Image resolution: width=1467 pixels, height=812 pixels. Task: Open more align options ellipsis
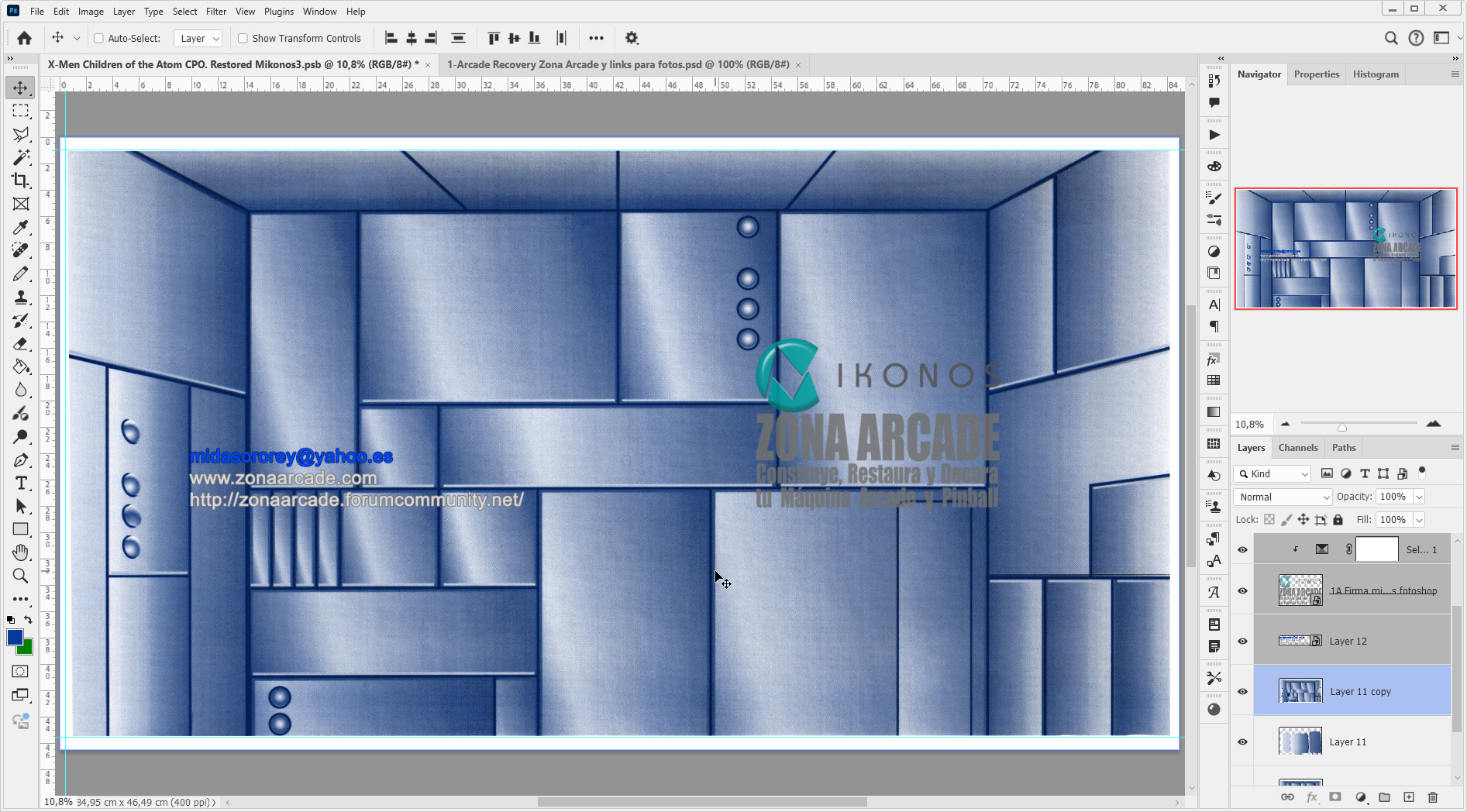[x=596, y=38]
